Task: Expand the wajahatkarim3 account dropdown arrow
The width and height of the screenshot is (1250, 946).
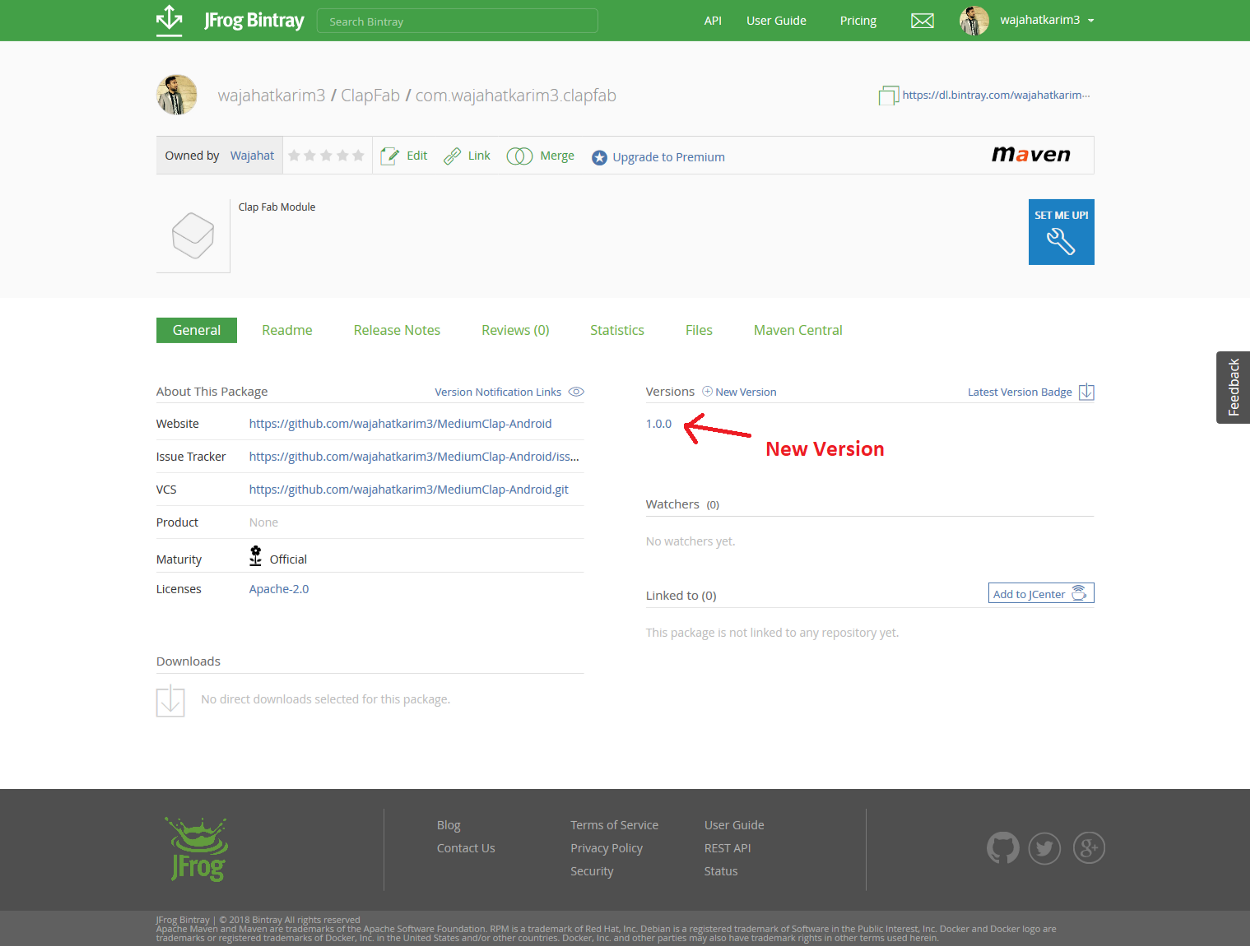Action: coord(1091,21)
